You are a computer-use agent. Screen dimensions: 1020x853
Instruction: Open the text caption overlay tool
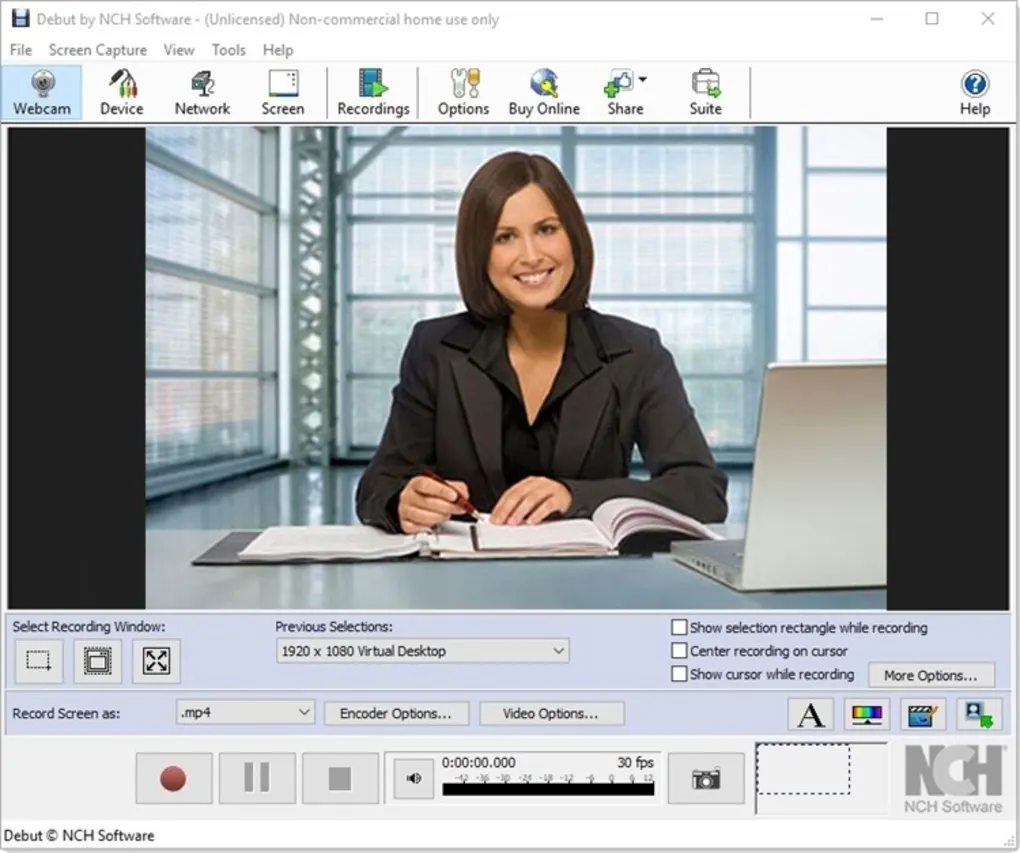pyautogui.click(x=810, y=713)
